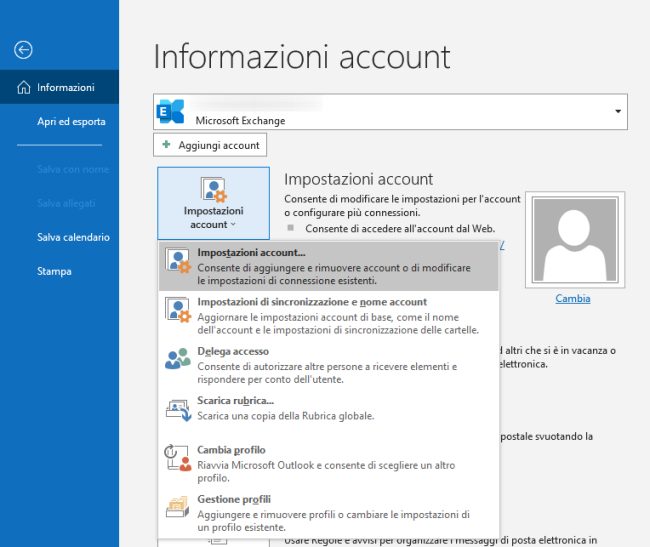Click the back arrow circle icon
This screenshot has width=650, height=547.
[x=24, y=49]
